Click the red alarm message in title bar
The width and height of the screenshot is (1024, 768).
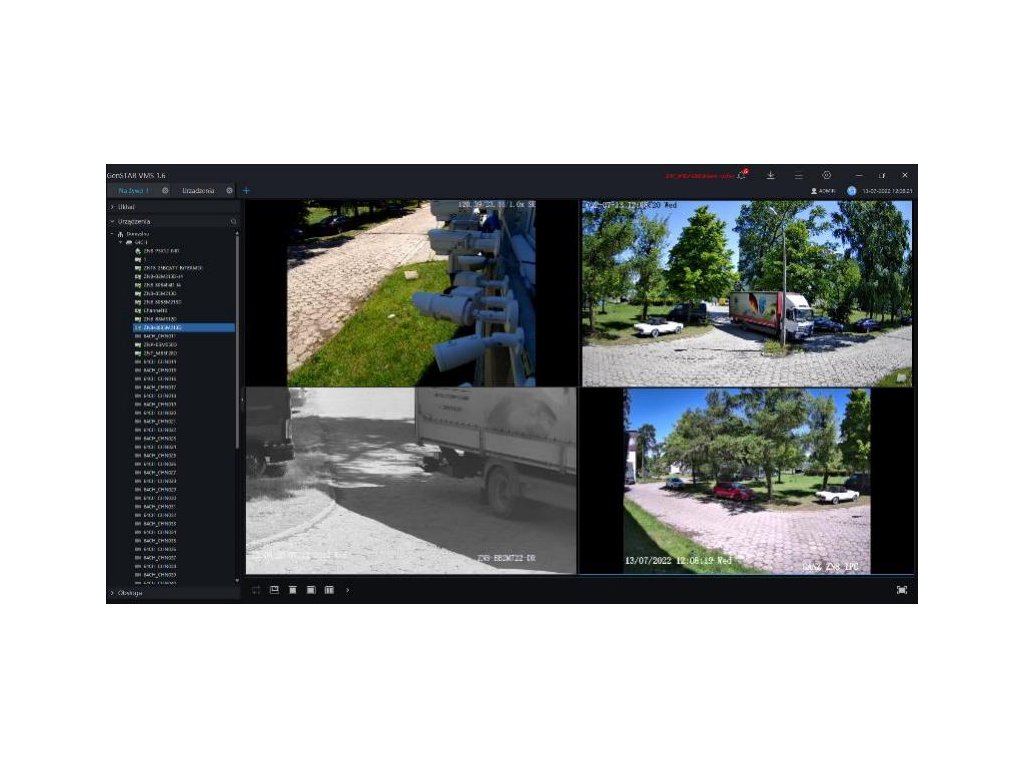point(699,176)
